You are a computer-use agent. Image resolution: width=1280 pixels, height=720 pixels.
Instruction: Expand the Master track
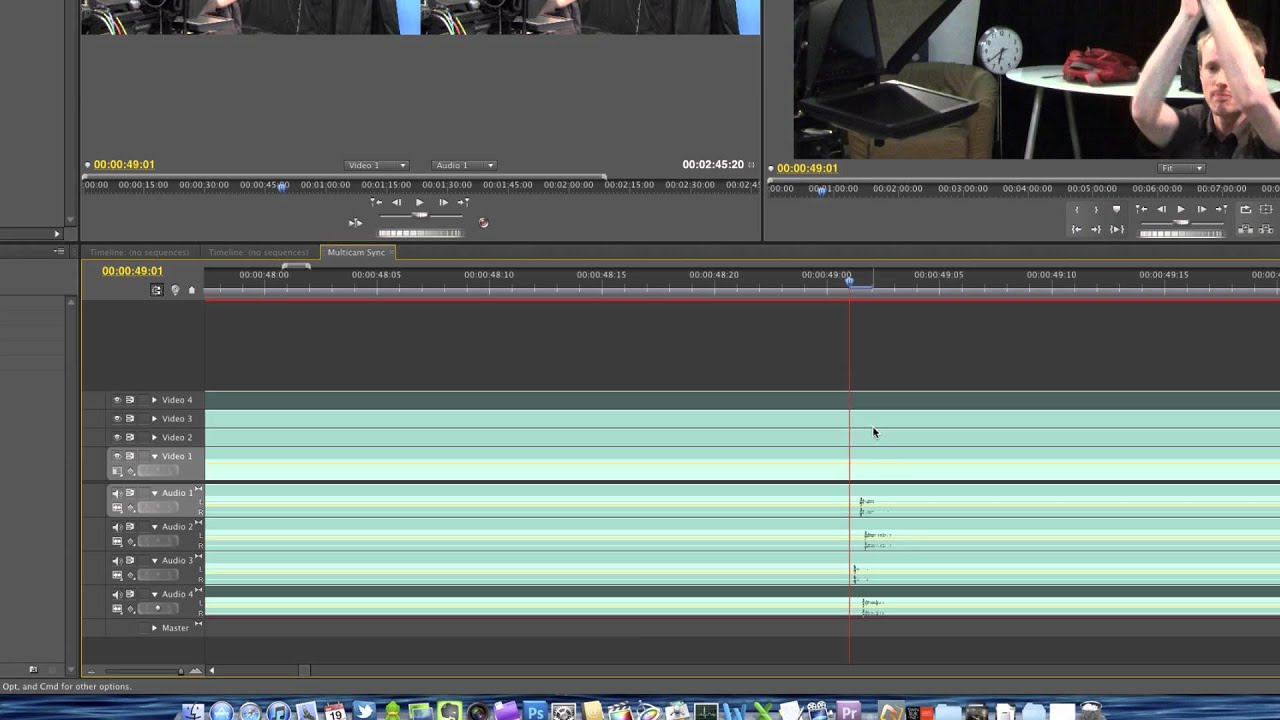click(154, 628)
